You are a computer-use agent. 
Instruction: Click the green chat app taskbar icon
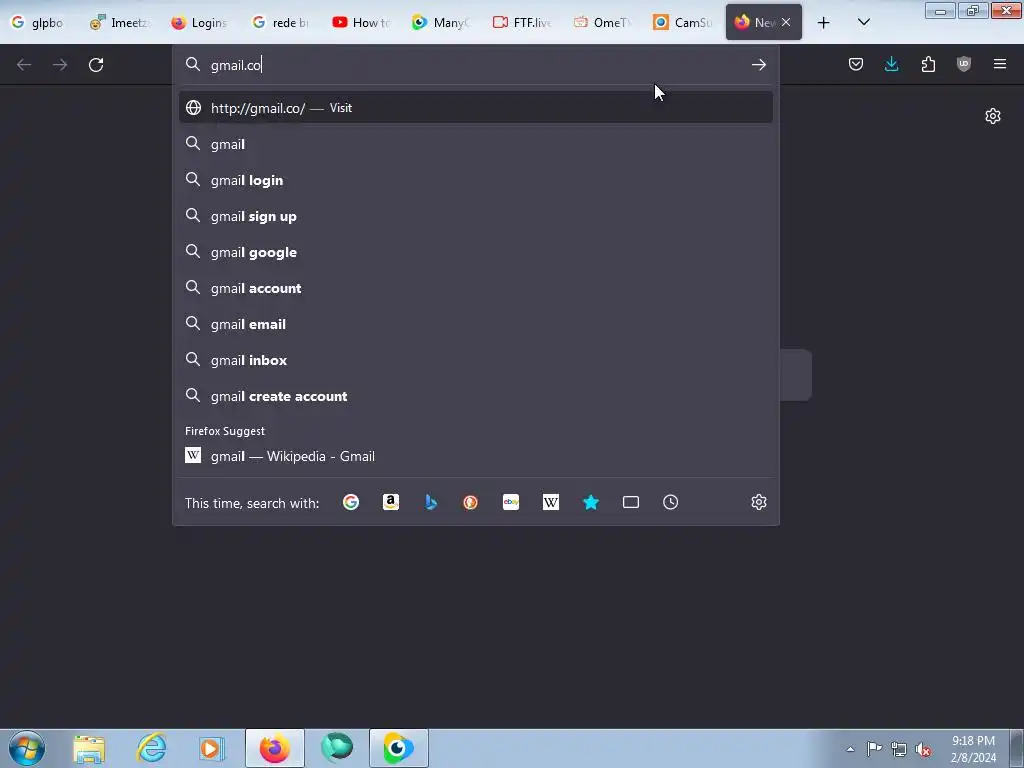tap(337, 748)
